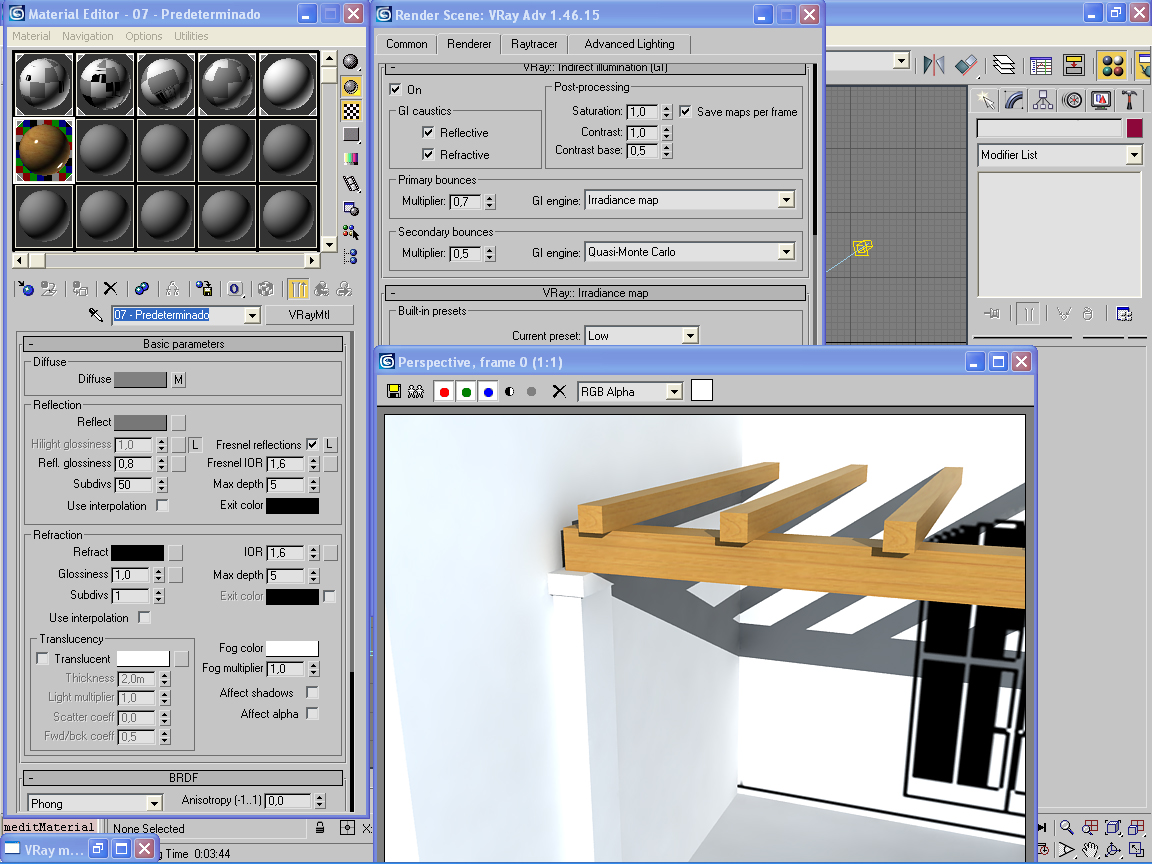Open Layer Manager icon
Image resolution: width=1152 pixels, height=864 pixels.
pos(1004,65)
